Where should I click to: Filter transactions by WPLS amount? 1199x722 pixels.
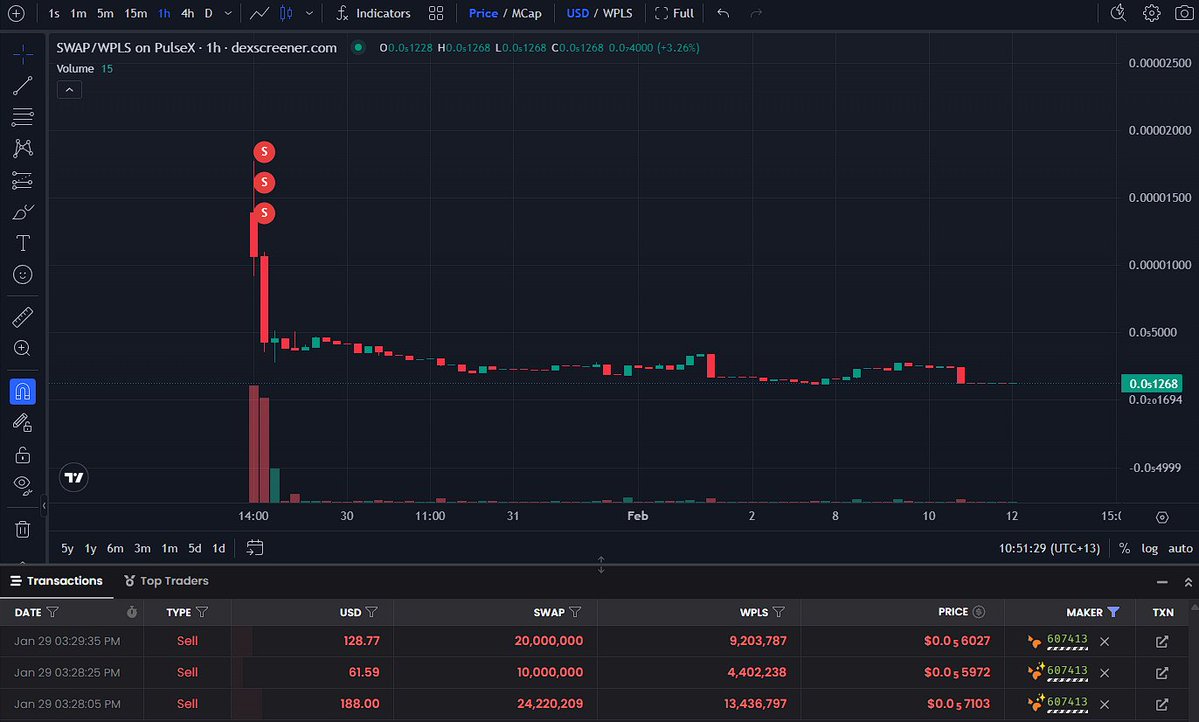pos(778,612)
